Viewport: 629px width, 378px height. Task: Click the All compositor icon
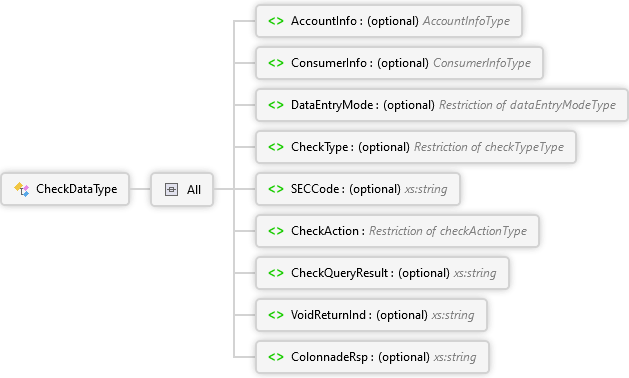[171, 189]
